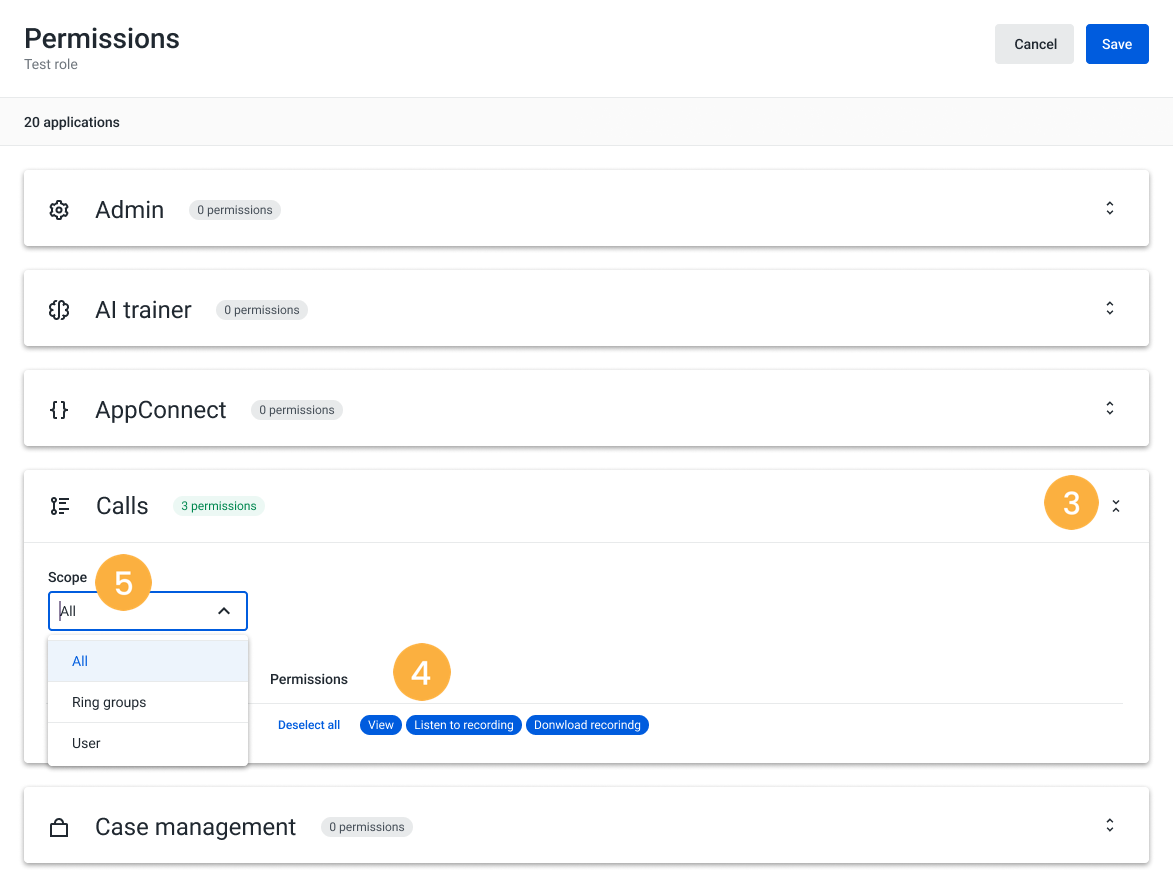Close the Scope dropdown using its arrow
1173x879 pixels.
(224, 611)
